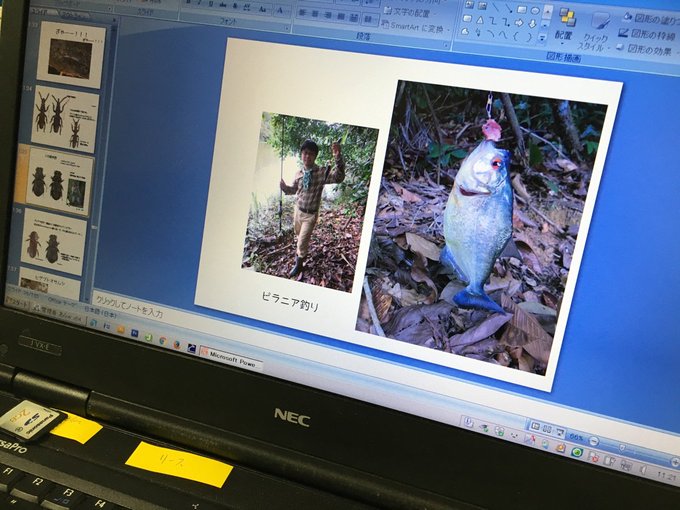Open 図形の枠線 shape outline menu
This screenshot has height=510, width=680.
tap(647, 34)
